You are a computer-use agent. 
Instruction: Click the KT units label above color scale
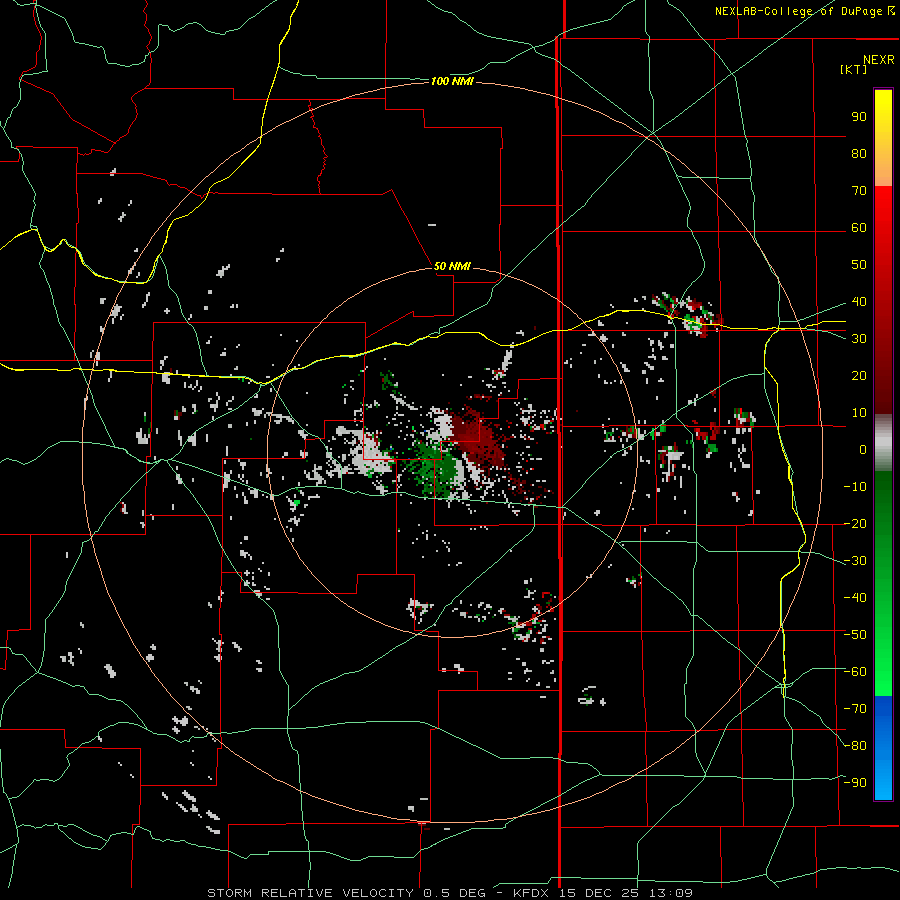[x=854, y=69]
